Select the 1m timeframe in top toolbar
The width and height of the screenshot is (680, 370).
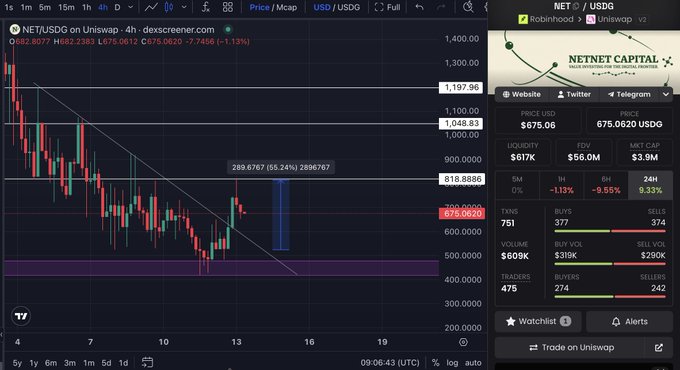pos(26,7)
